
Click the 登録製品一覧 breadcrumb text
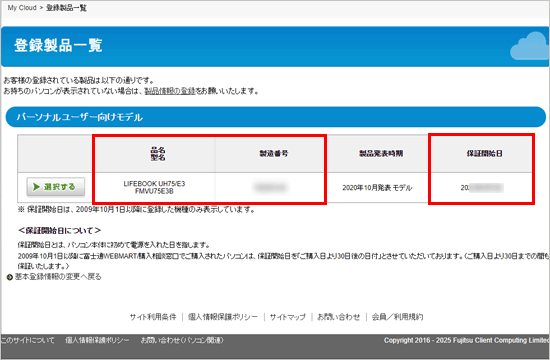66,8
